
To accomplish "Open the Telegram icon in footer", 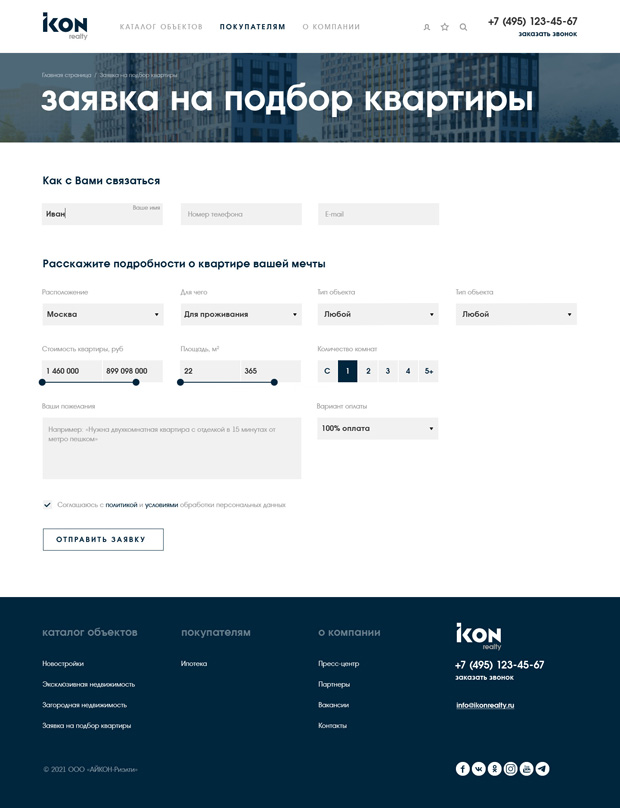I will [x=542, y=769].
